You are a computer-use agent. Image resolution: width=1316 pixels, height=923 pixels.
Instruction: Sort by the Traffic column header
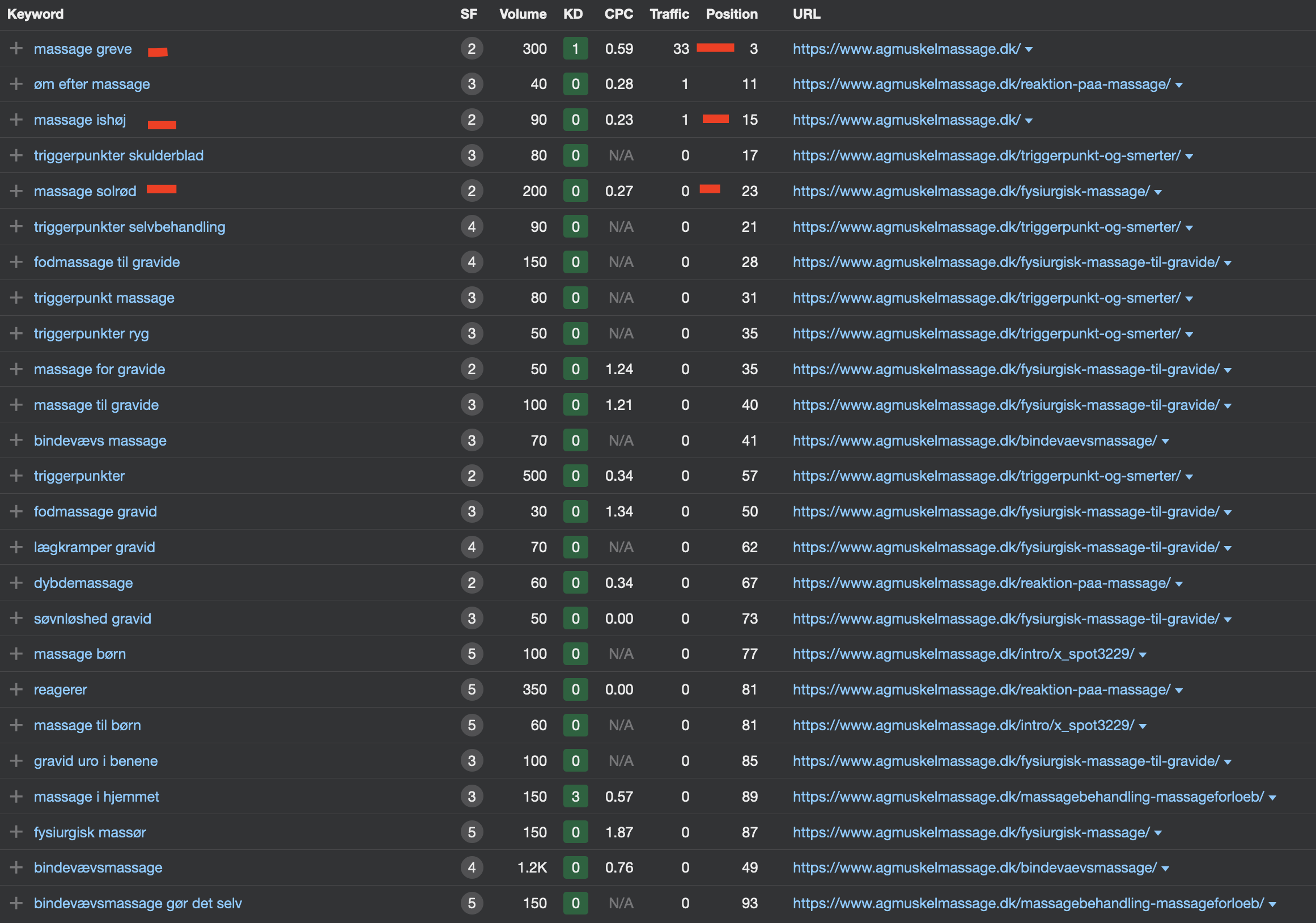(x=669, y=14)
